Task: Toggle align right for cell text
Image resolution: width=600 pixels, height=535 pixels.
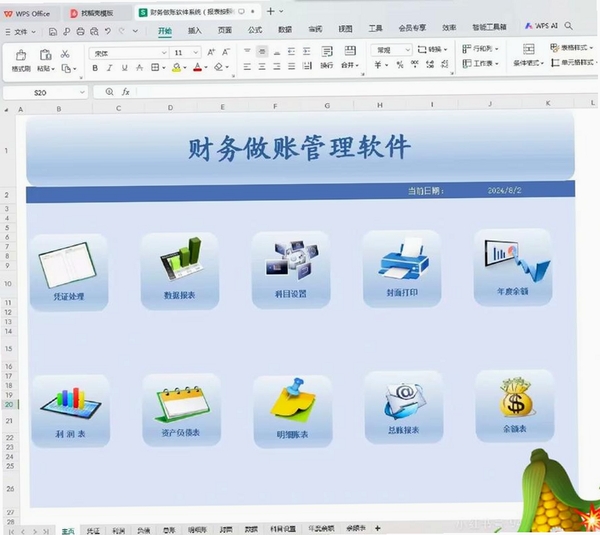Action: coord(277,67)
